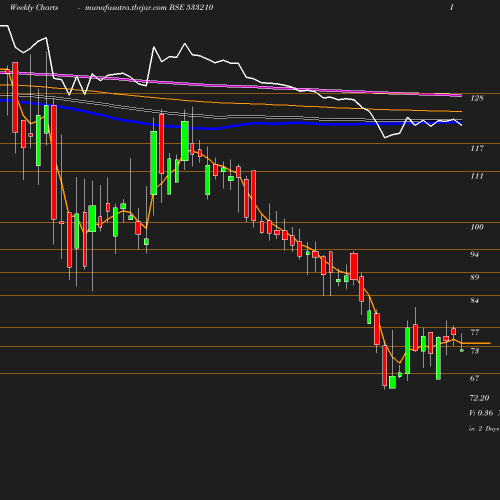500x500 pixels.
Task: Click the 84 price axis label
Action: 474,300
